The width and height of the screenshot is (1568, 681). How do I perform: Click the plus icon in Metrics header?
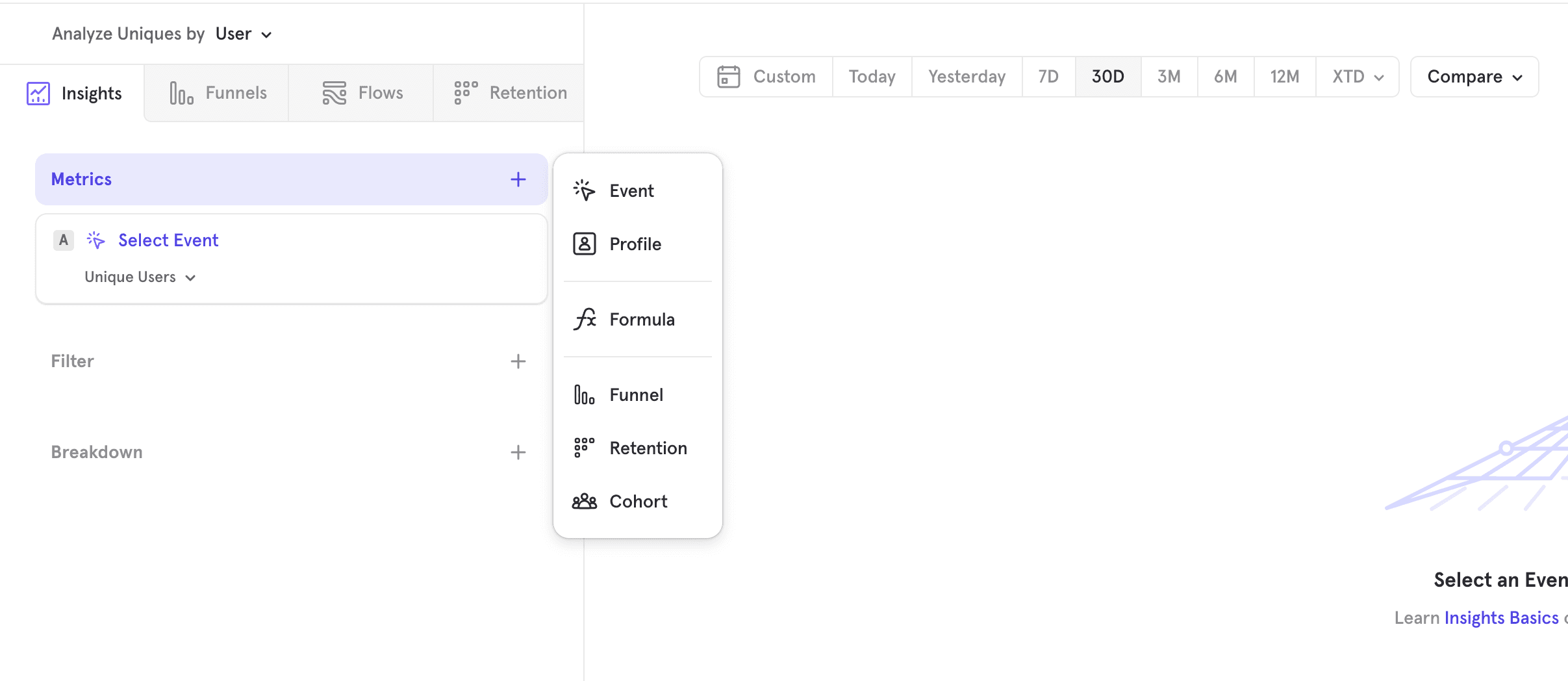tap(518, 179)
